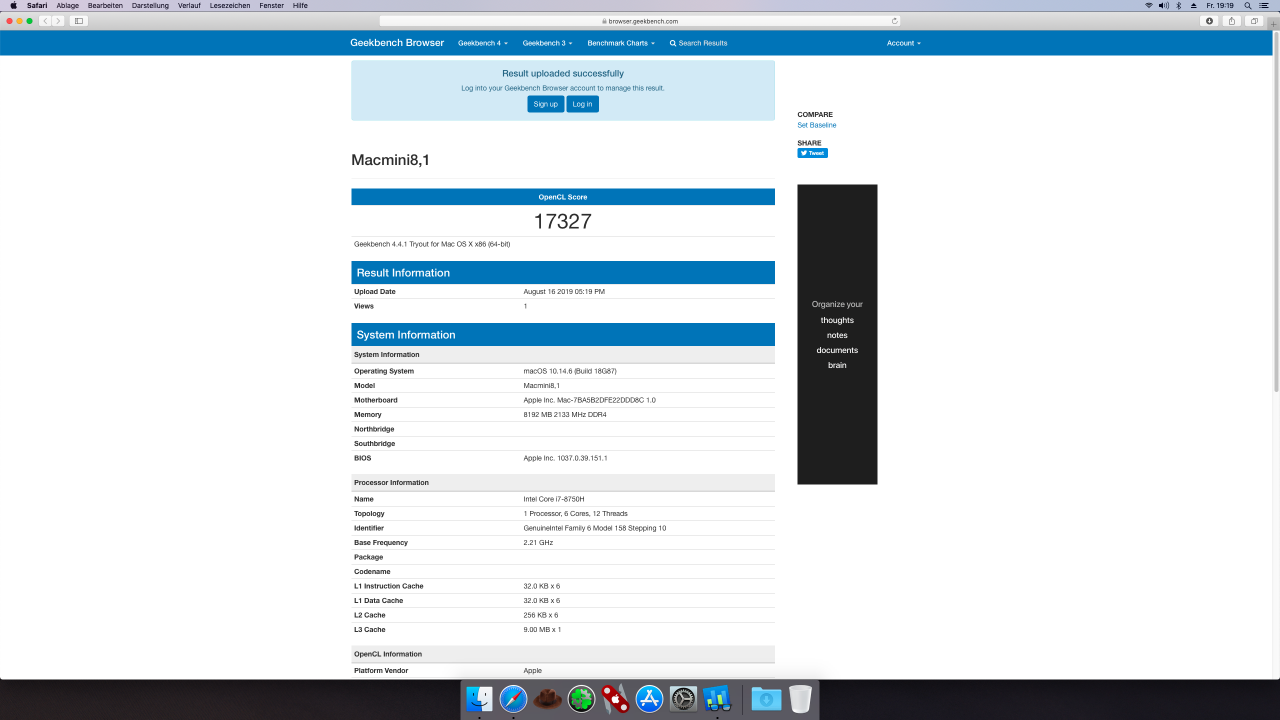Click the 1 Processor, 6 Cores topology value

click(x=576, y=513)
